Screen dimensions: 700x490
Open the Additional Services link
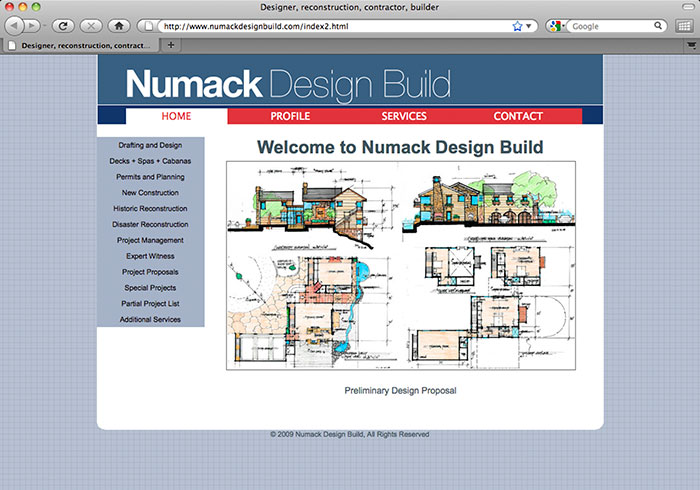pyautogui.click(x=150, y=320)
